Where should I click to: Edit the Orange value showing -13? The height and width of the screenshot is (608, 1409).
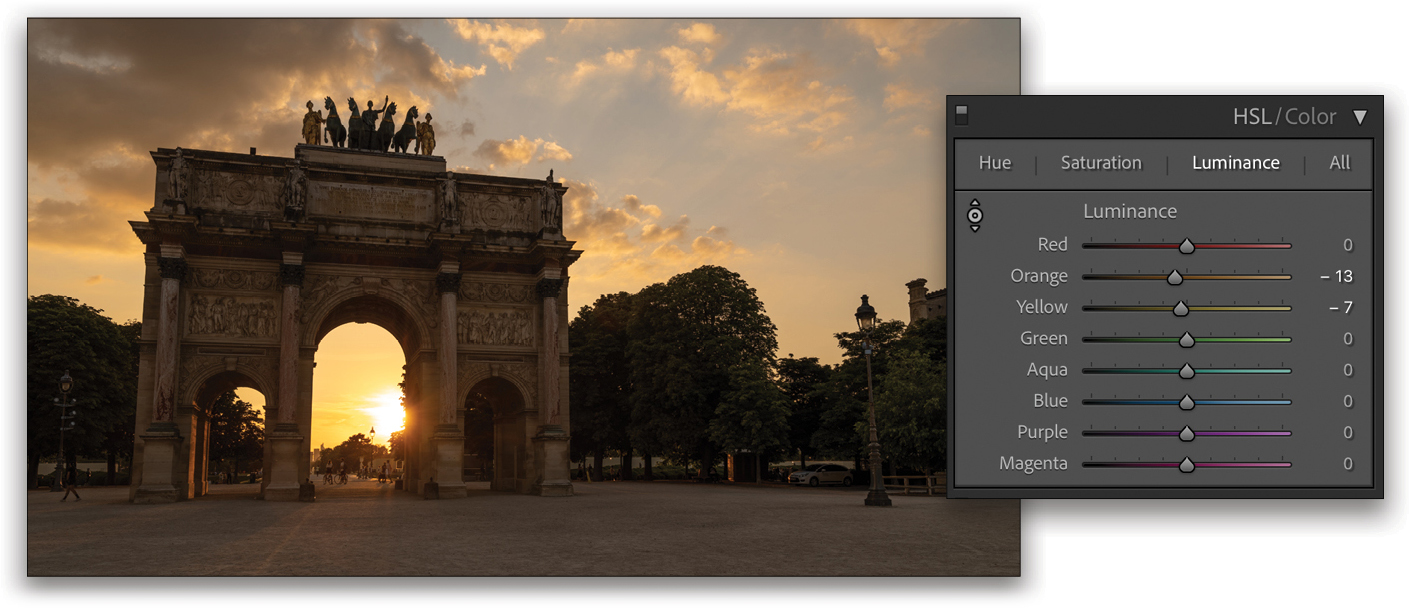click(x=1340, y=275)
